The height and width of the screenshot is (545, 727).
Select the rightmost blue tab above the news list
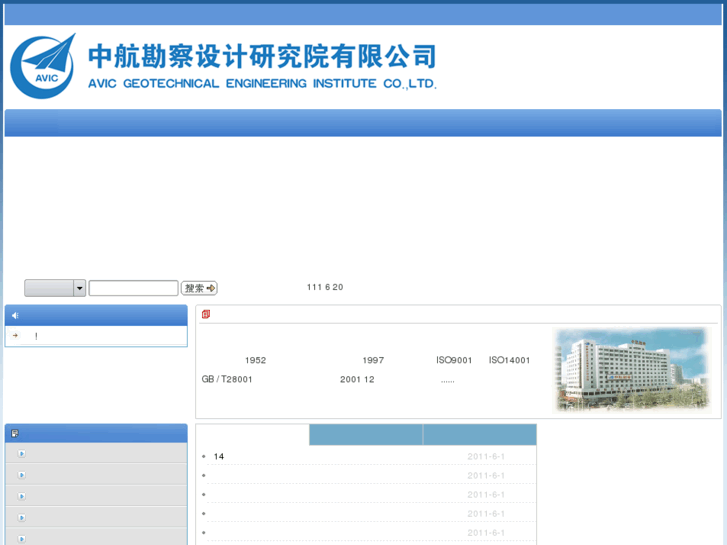(x=480, y=435)
